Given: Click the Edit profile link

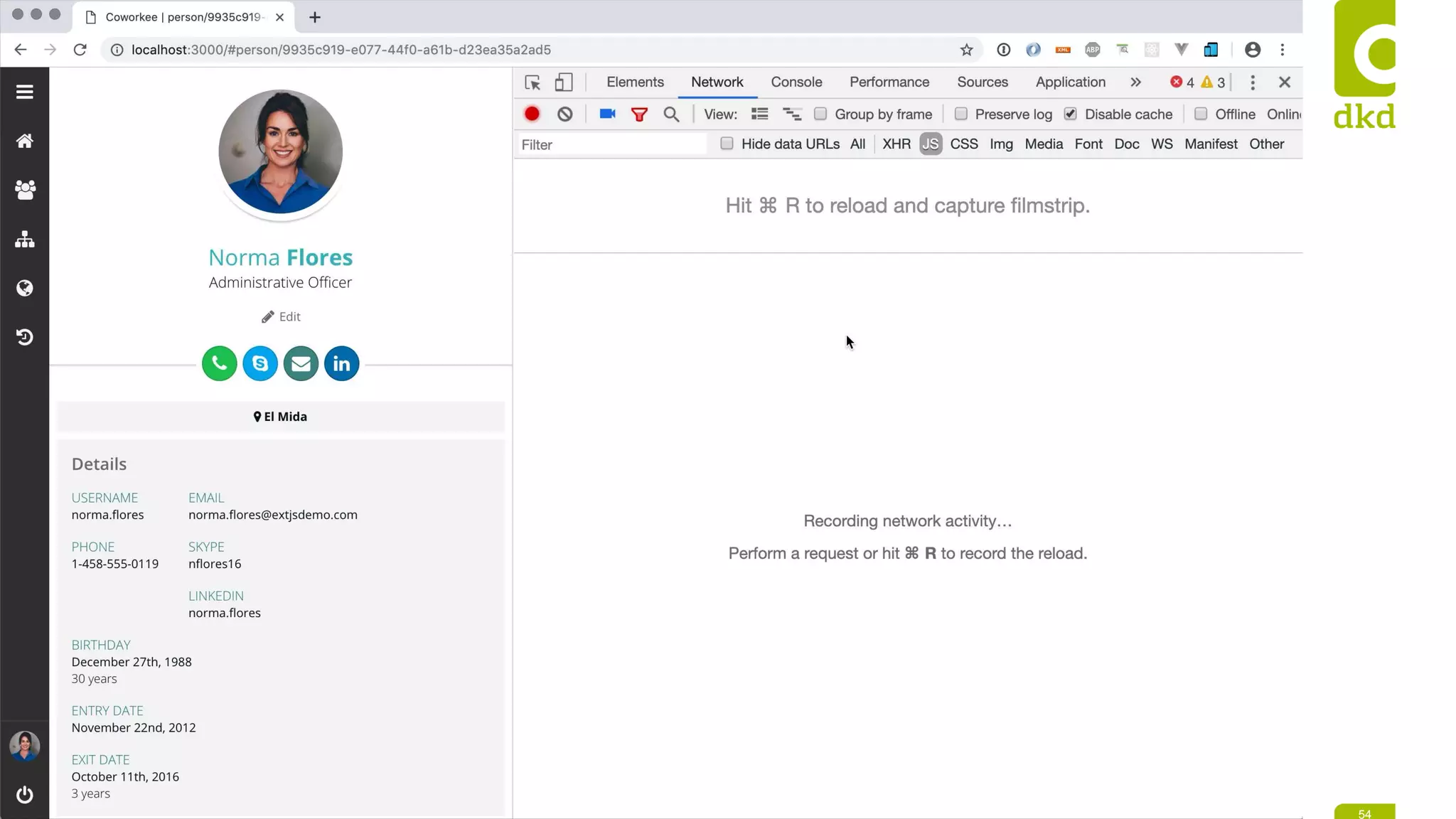Looking at the screenshot, I should pyautogui.click(x=281, y=317).
